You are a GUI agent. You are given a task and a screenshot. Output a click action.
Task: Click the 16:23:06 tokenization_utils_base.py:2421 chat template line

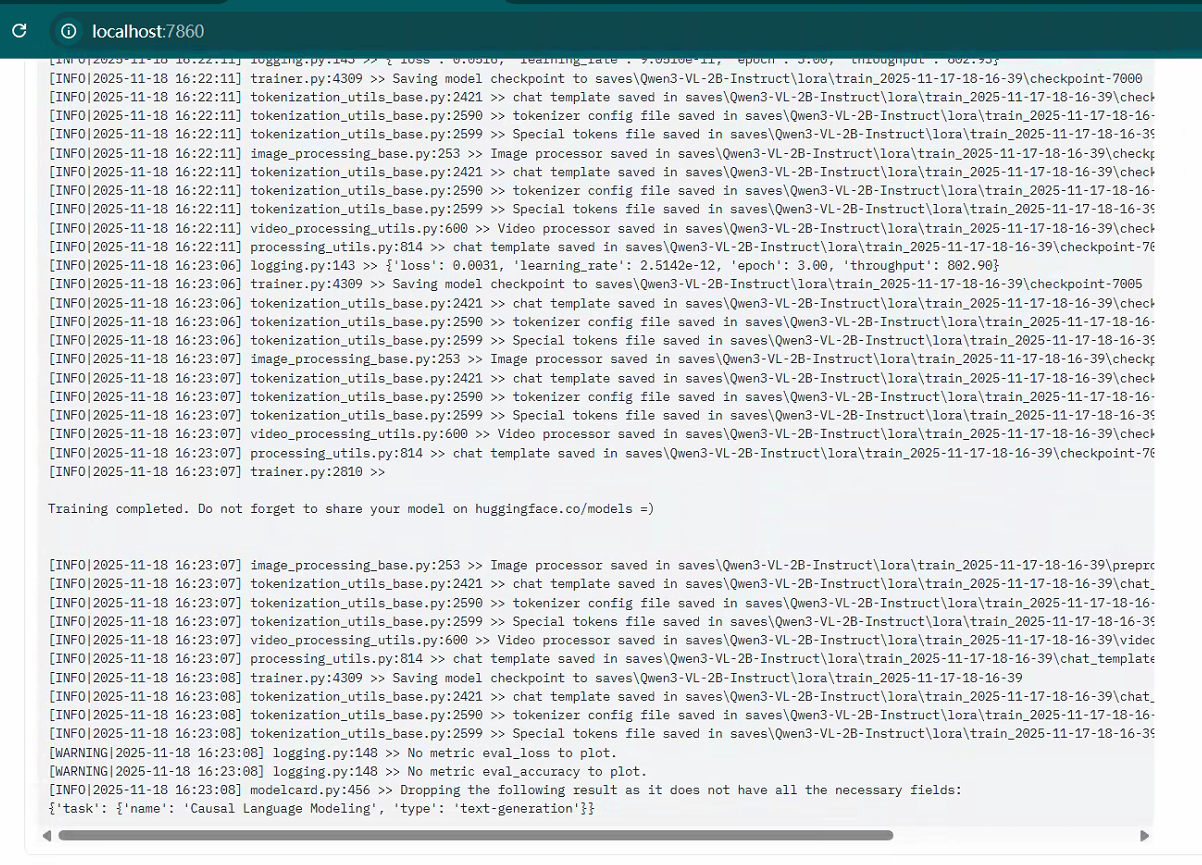pyautogui.click(x=601, y=303)
